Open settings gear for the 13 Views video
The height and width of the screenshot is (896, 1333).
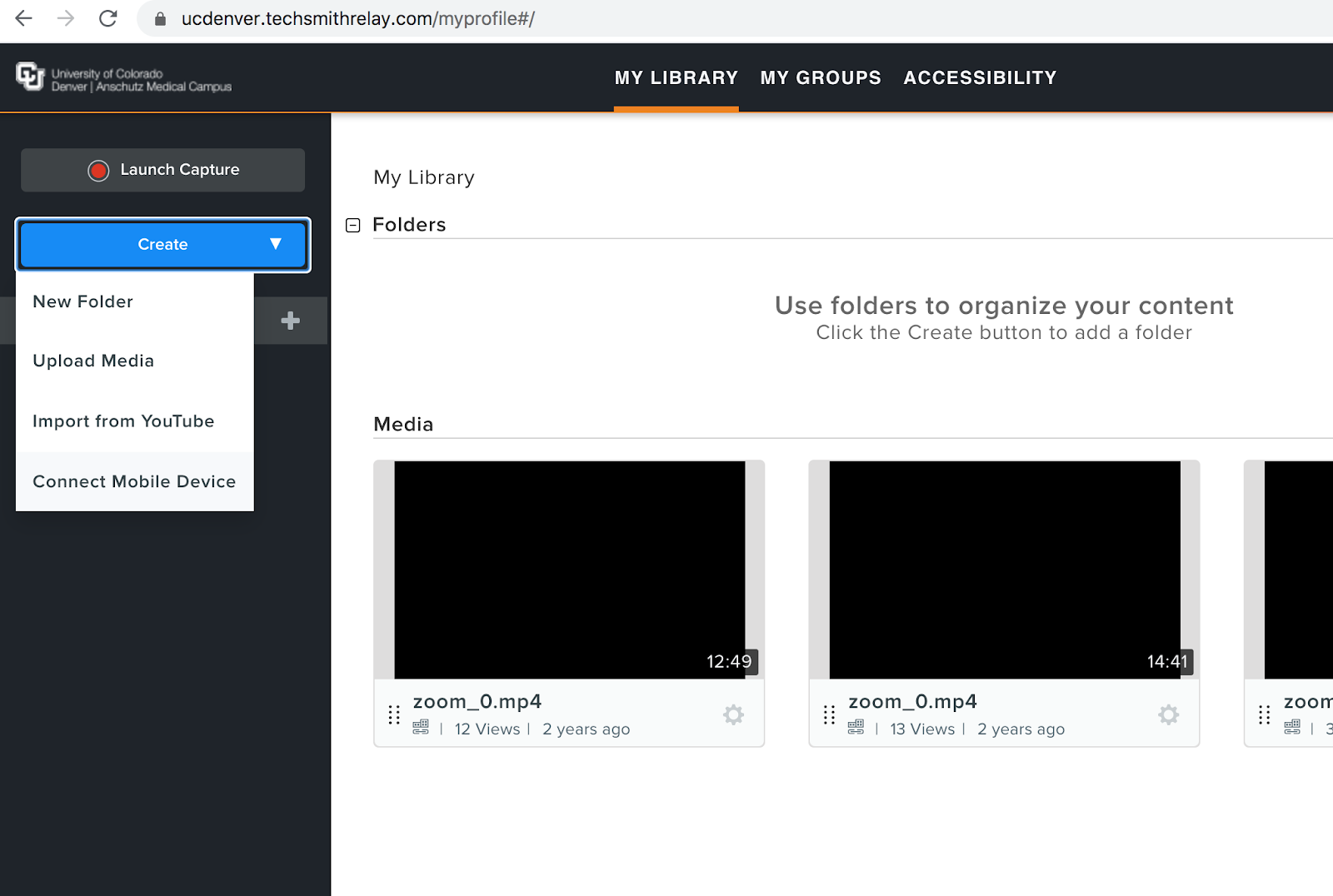click(x=1169, y=714)
